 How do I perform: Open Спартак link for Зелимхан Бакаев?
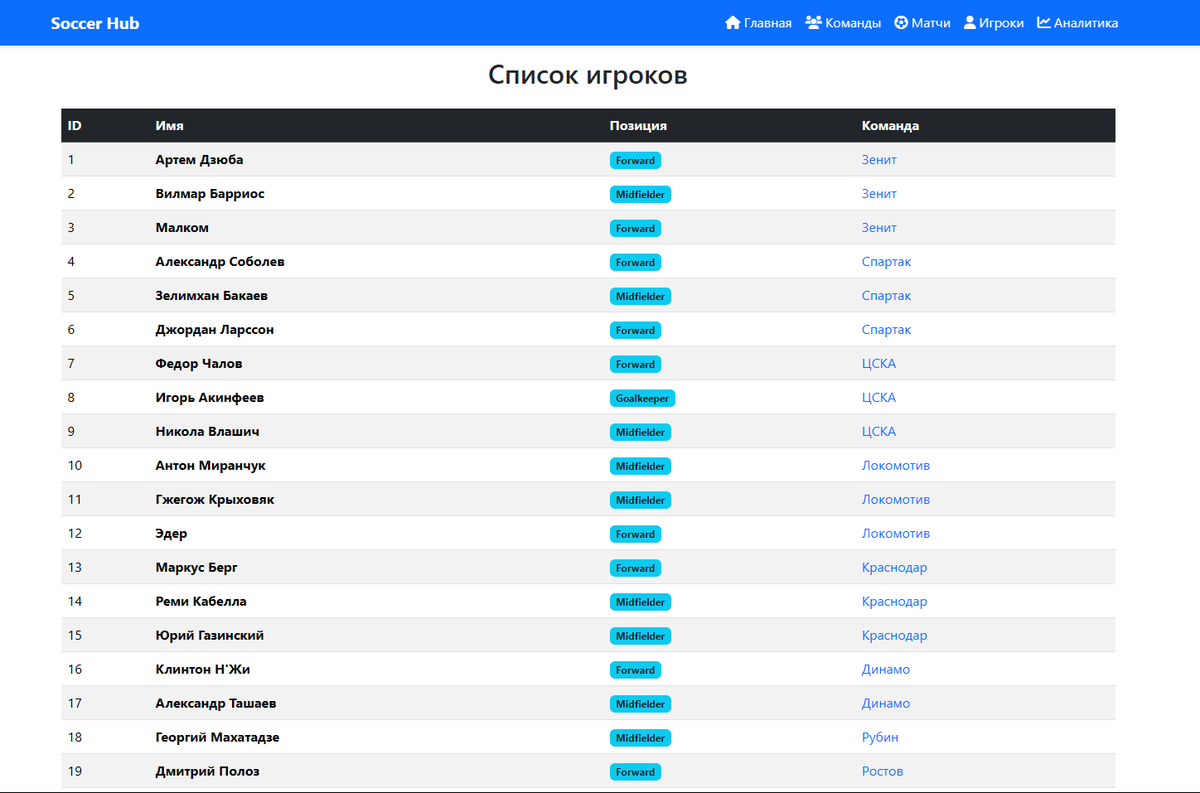pos(887,296)
